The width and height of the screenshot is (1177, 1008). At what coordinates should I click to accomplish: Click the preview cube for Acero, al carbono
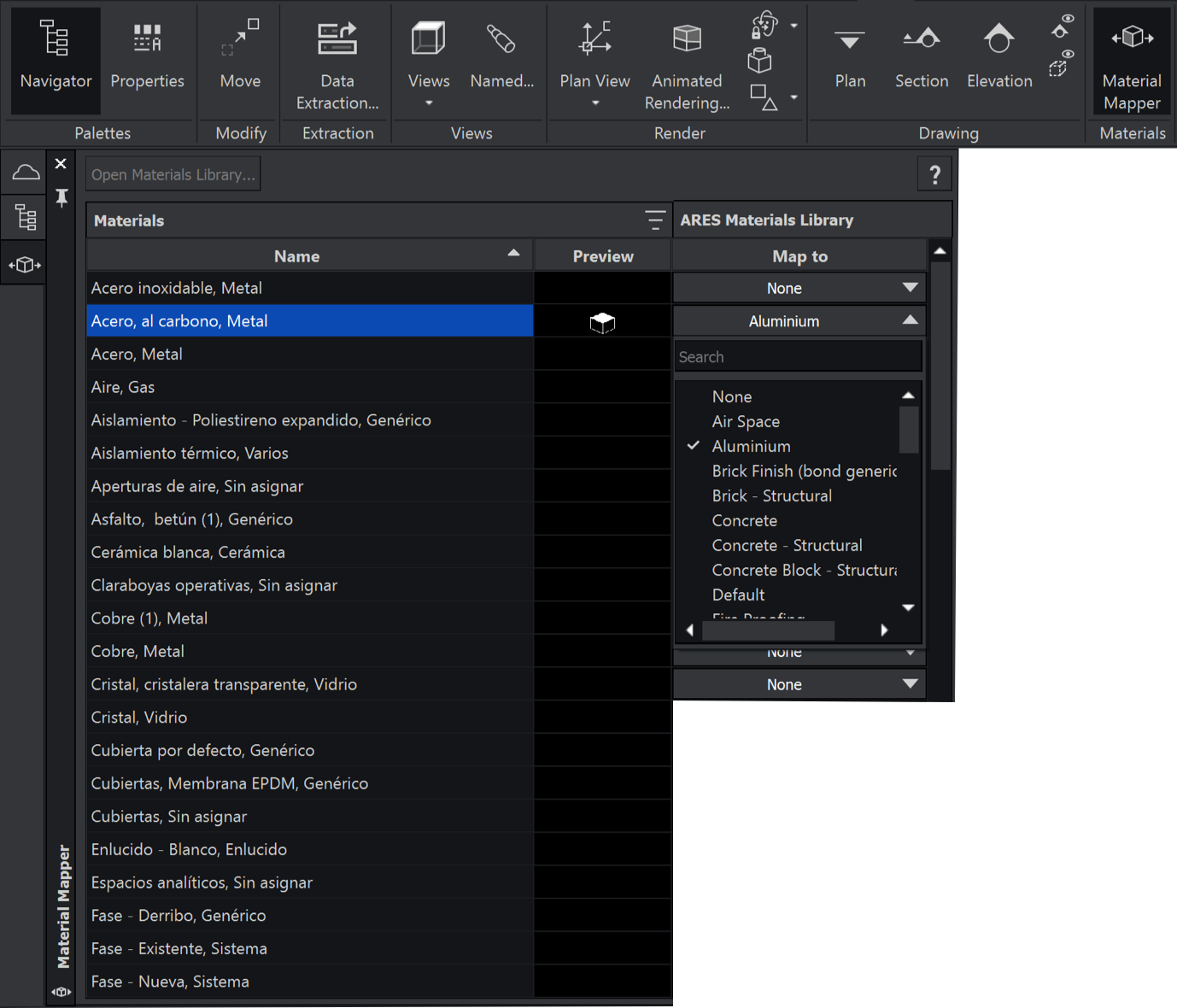tap(602, 322)
